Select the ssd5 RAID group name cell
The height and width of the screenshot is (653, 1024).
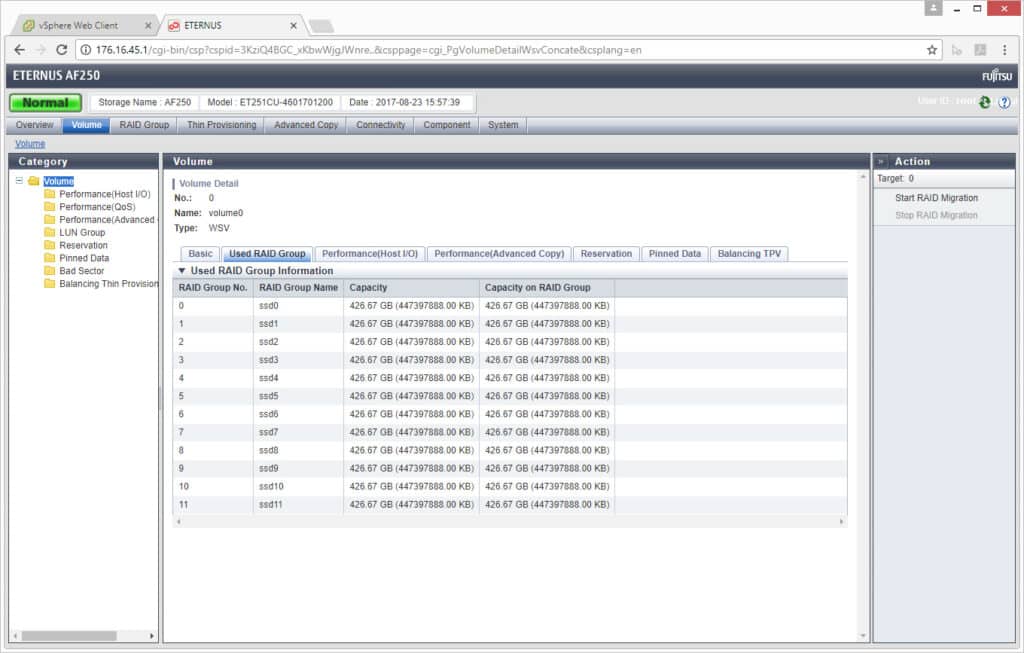pos(298,396)
